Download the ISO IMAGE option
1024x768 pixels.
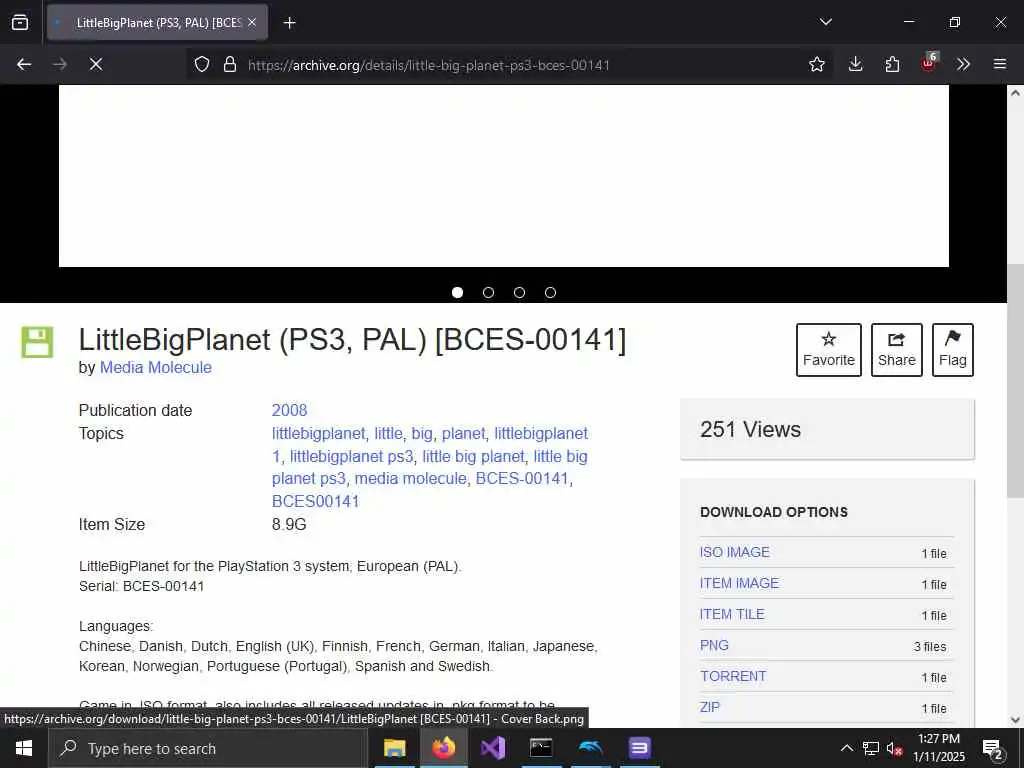pos(735,552)
